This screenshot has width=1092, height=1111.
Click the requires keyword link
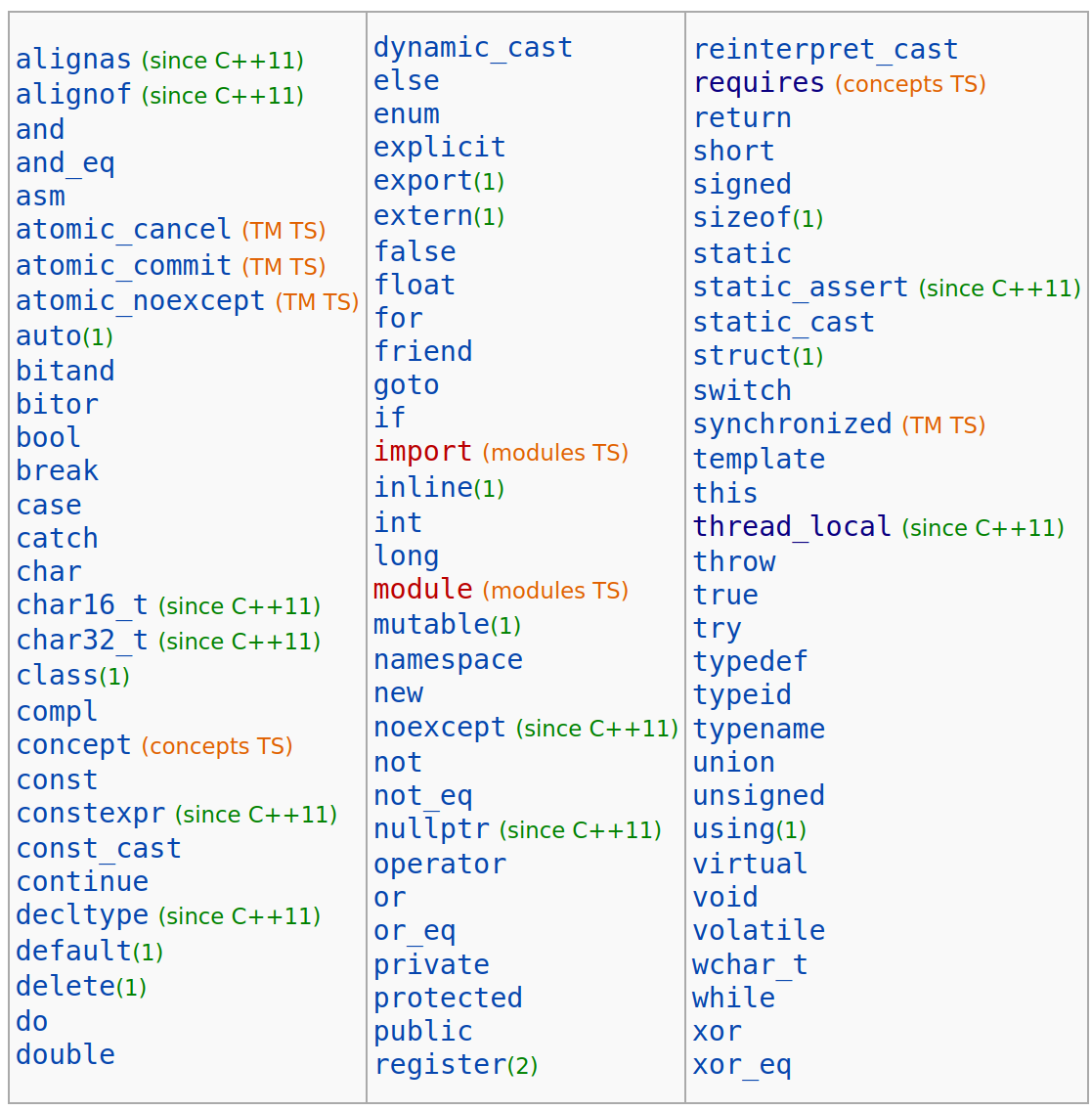click(x=759, y=83)
